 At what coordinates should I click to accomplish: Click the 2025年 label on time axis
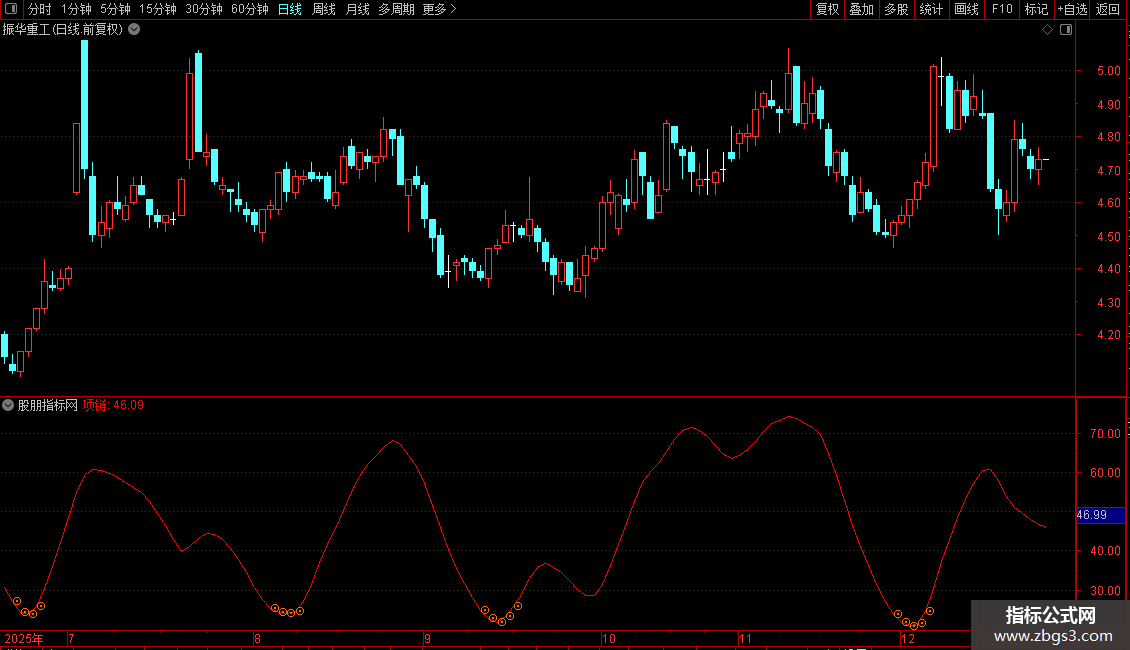[24, 638]
